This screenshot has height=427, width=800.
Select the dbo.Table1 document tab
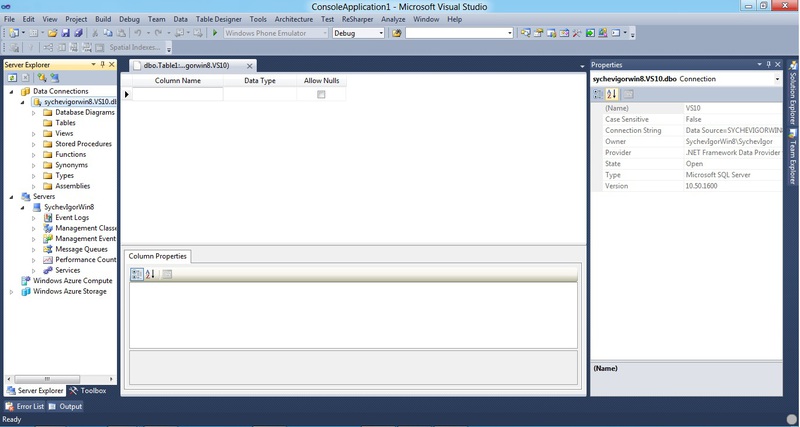187,66
